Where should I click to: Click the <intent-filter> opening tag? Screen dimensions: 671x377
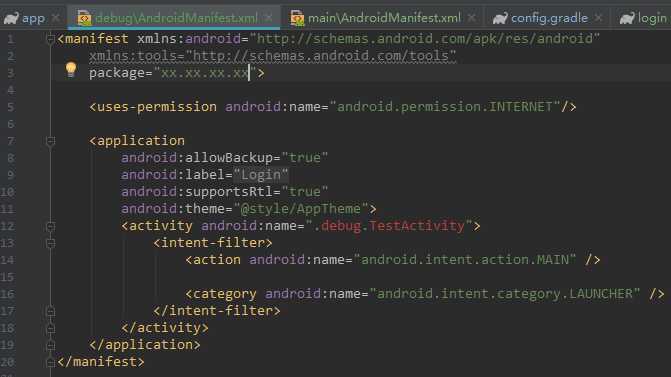point(213,243)
